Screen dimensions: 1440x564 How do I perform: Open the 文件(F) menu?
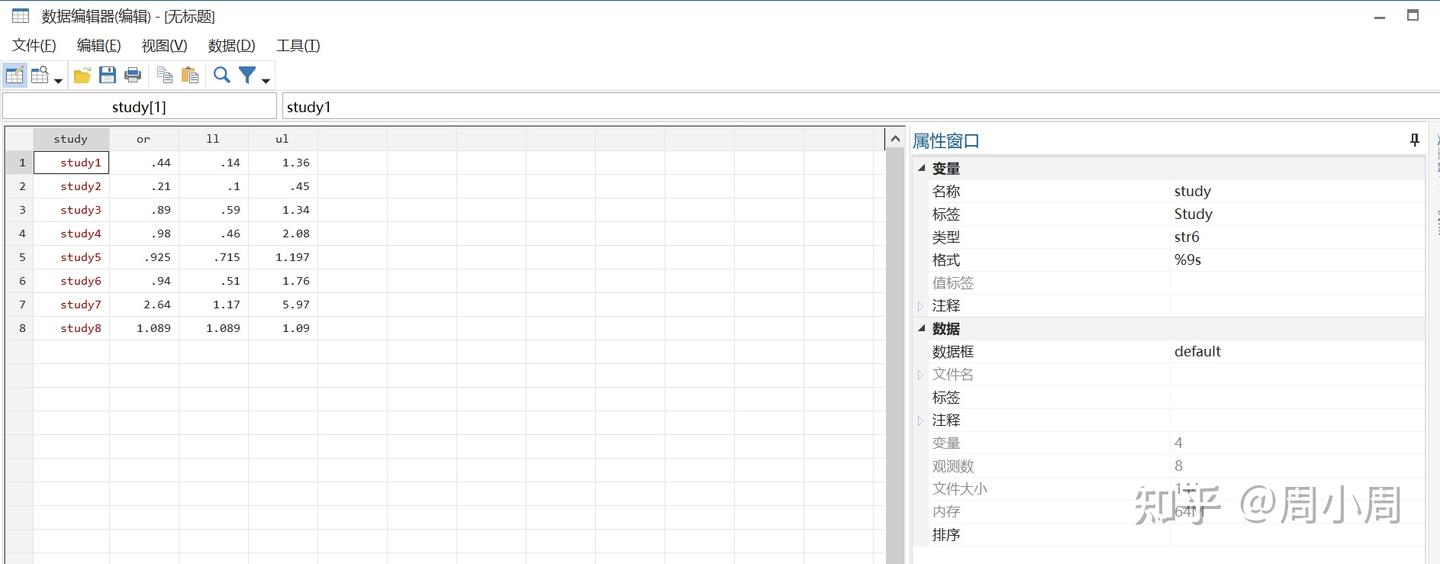[34, 45]
